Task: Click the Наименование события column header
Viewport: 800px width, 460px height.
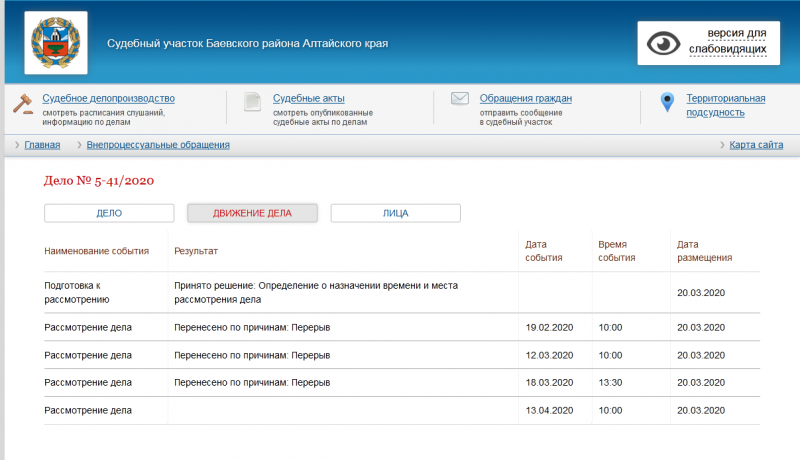Action: point(96,251)
